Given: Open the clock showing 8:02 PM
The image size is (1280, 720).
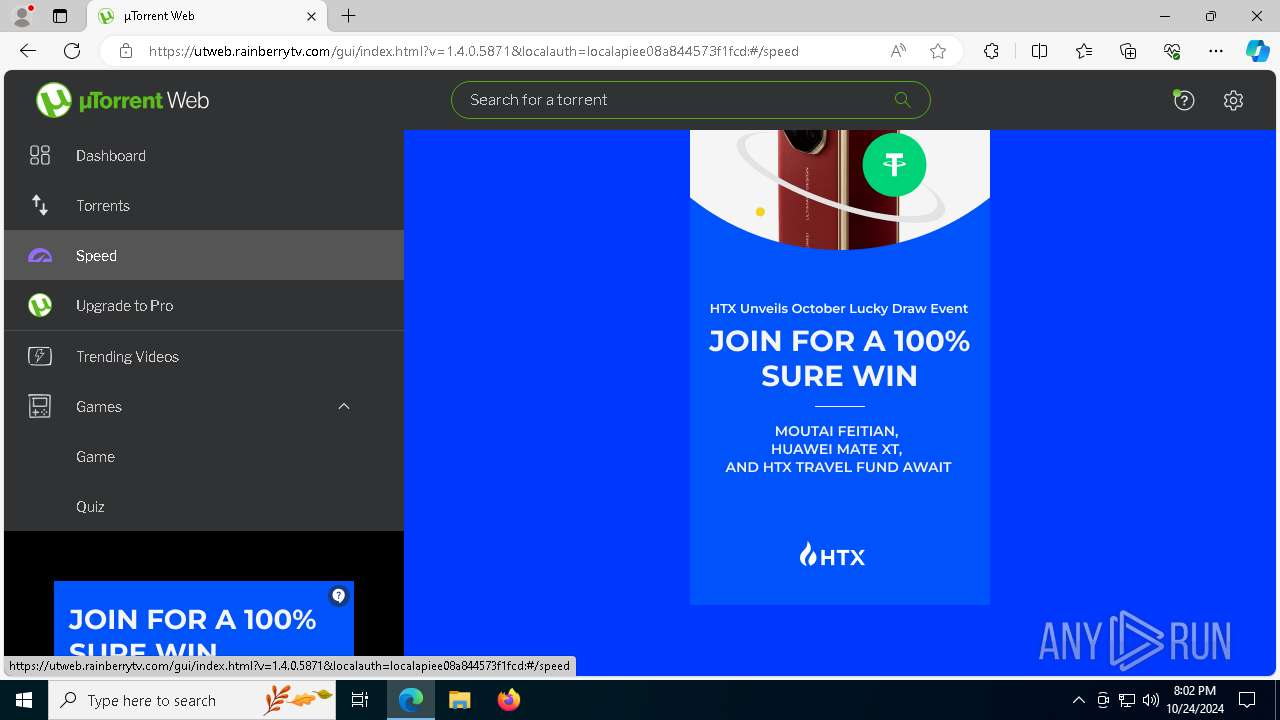Looking at the screenshot, I should [x=1194, y=699].
